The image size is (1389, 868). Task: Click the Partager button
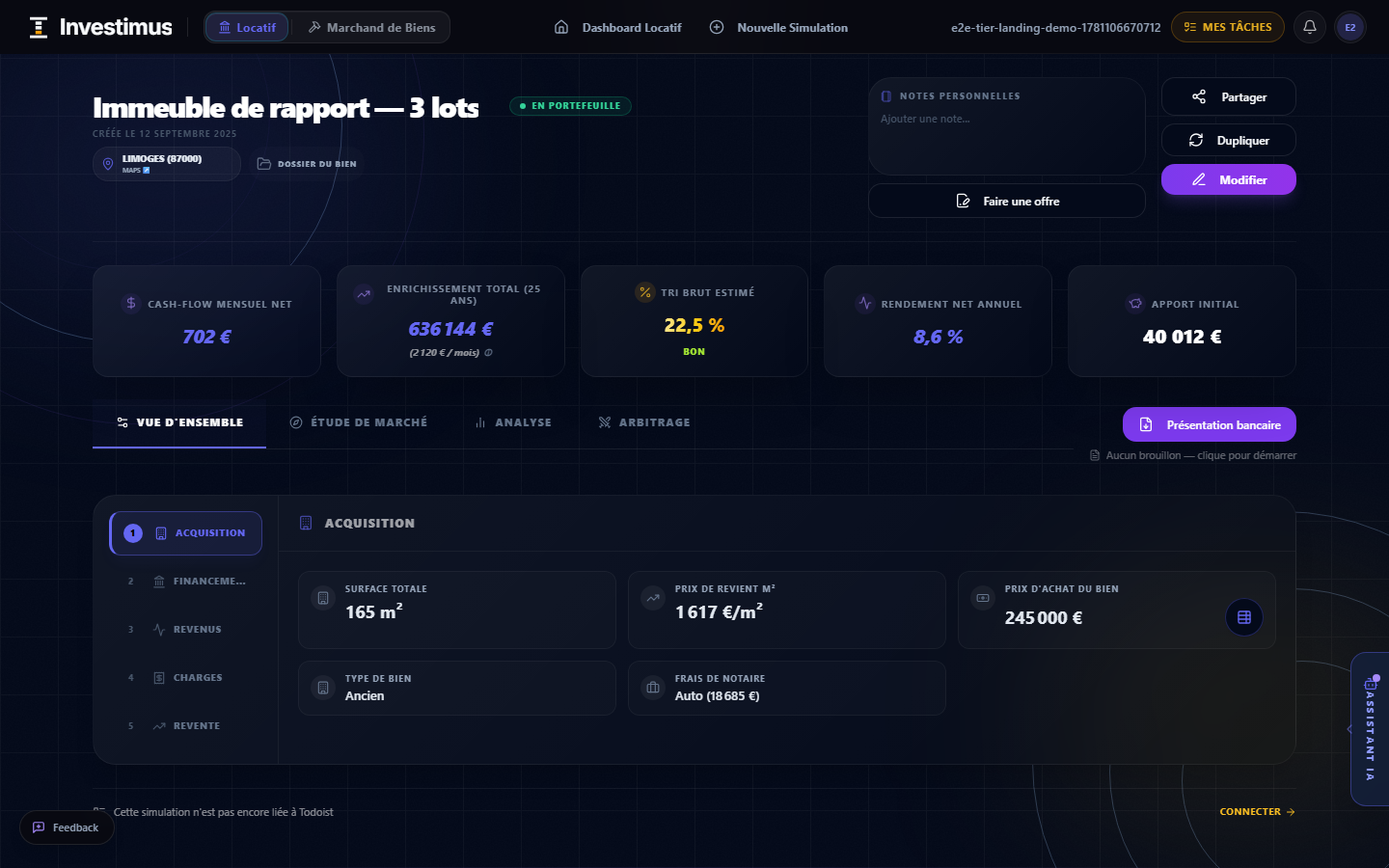(x=1229, y=96)
